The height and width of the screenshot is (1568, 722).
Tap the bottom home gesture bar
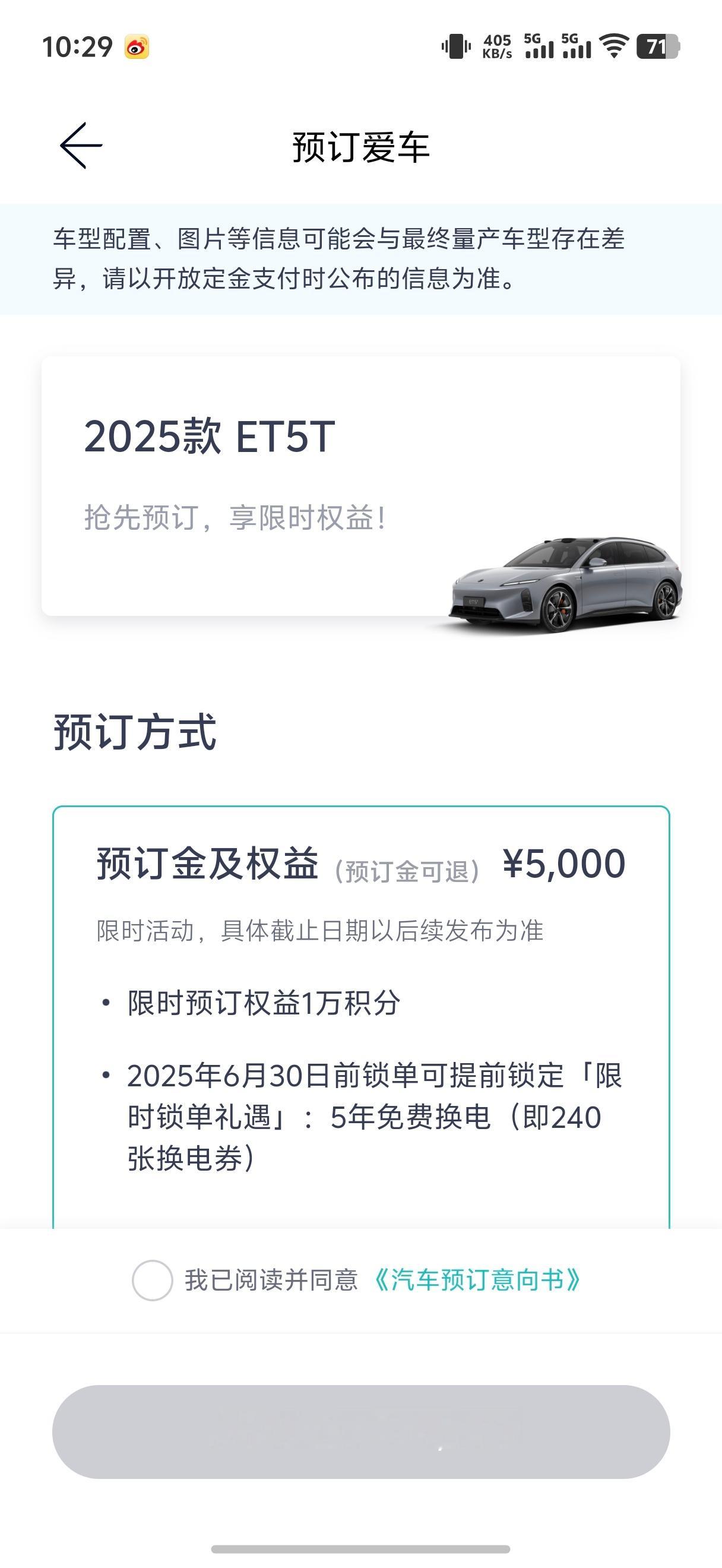360,1549
